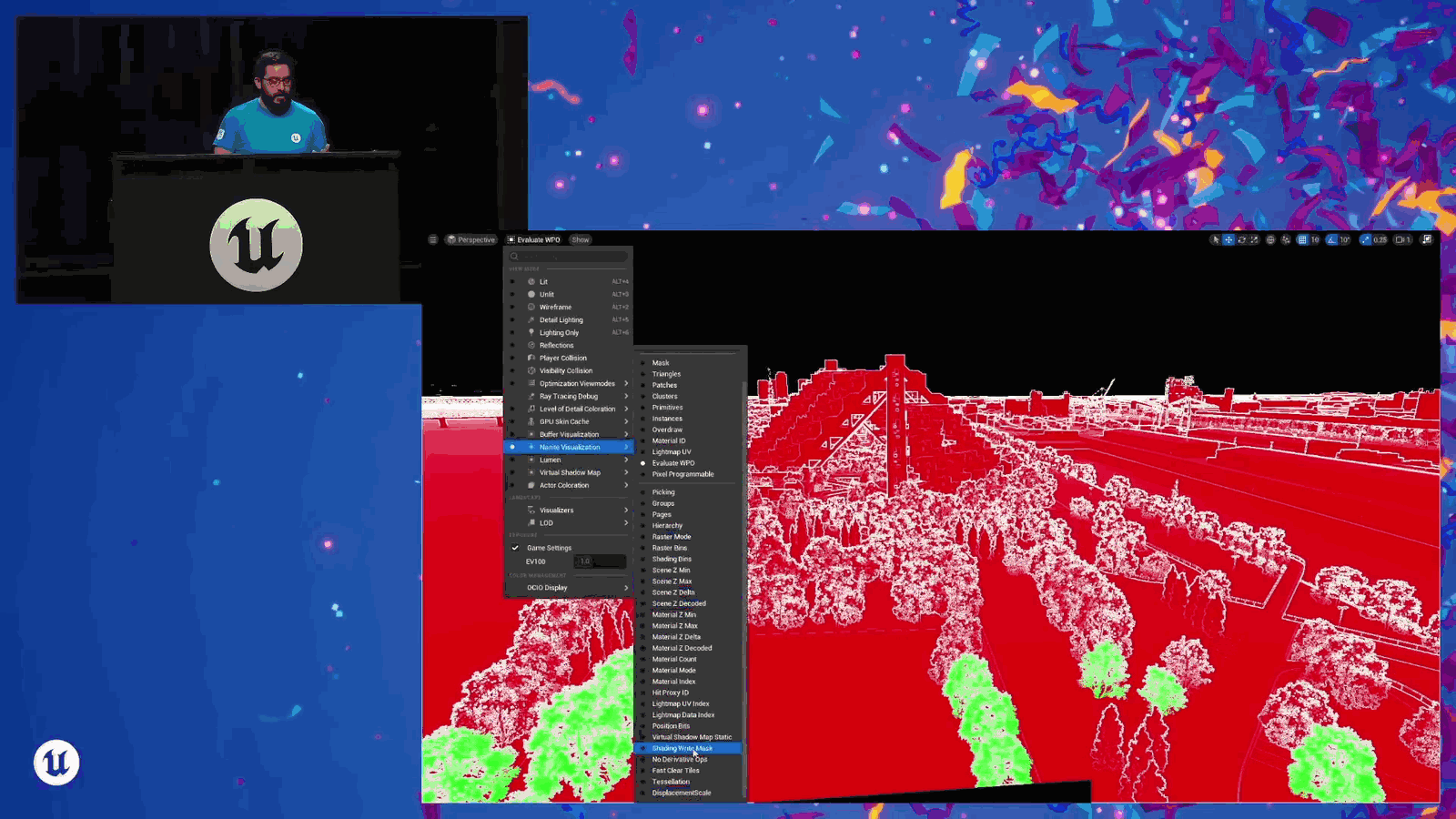Click the view mode search field
The height and width of the screenshot is (819, 1456).
click(x=570, y=257)
